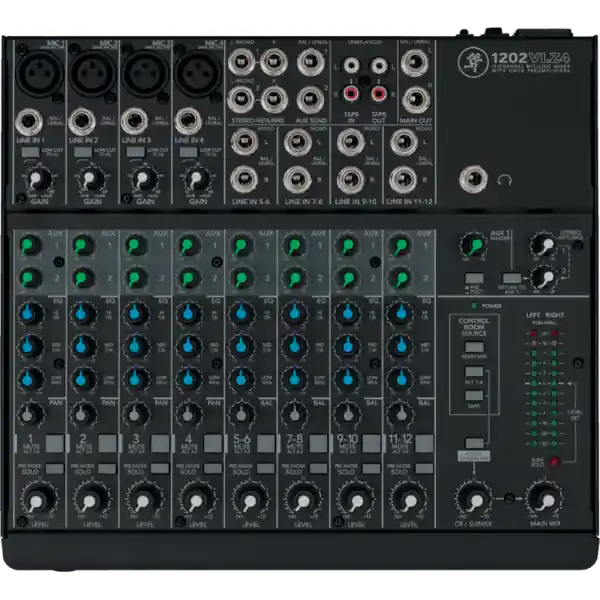Click the LINE IN 7-8 right jack
Viewport: 600px width, 600px height.
coord(297,179)
